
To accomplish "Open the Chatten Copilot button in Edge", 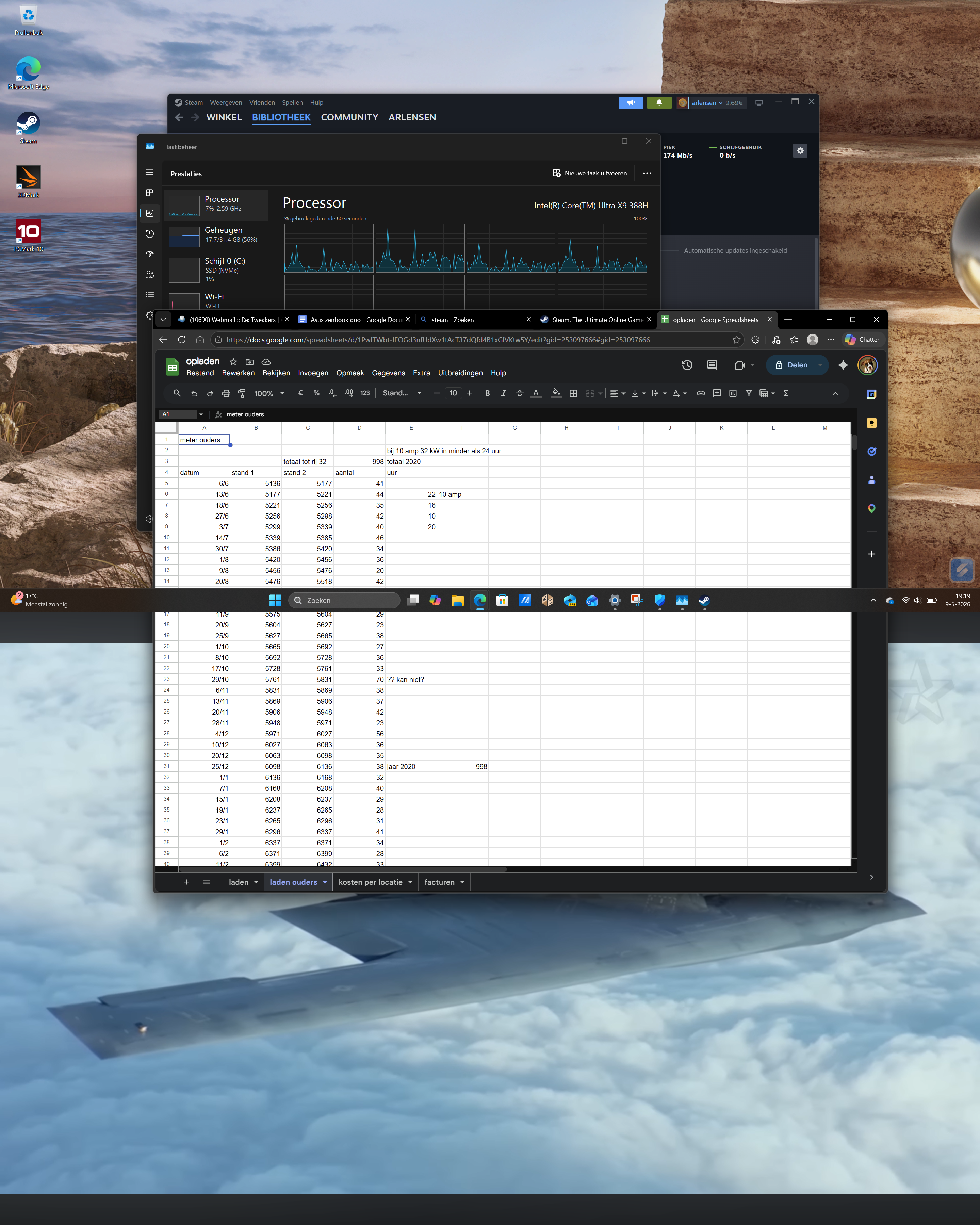I will 862,340.
